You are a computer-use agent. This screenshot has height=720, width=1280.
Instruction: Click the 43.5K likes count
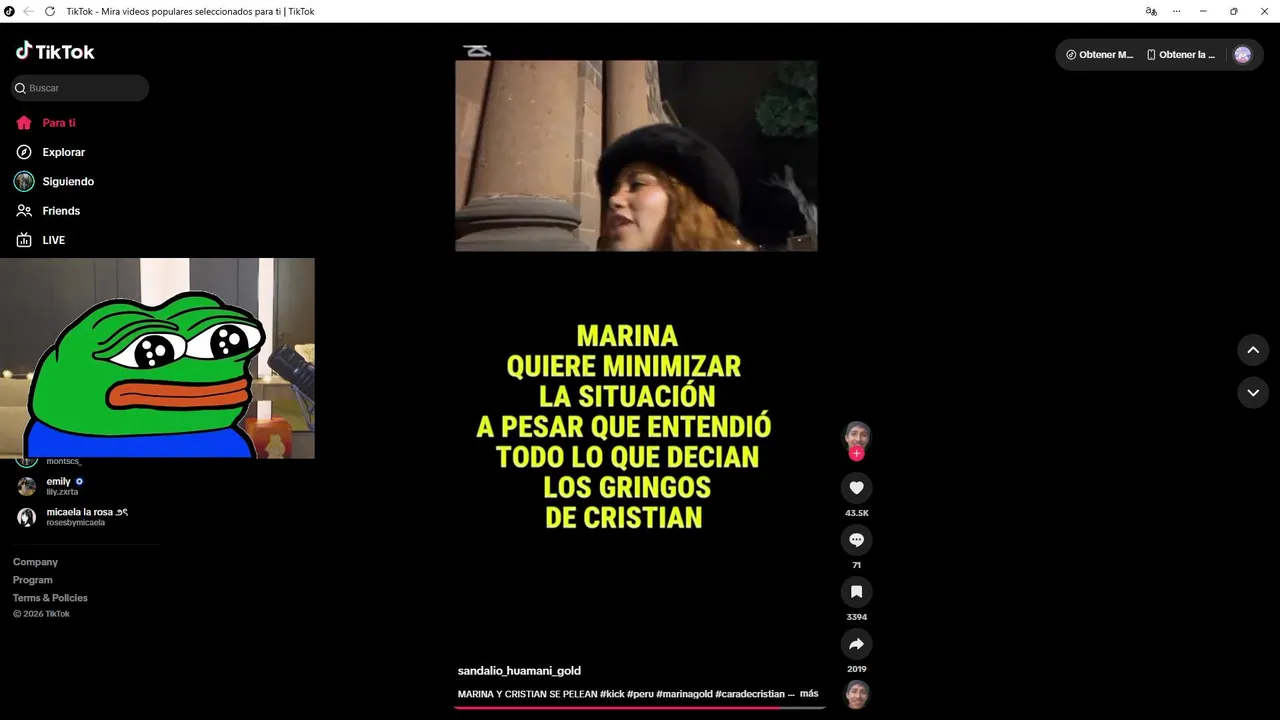(856, 513)
